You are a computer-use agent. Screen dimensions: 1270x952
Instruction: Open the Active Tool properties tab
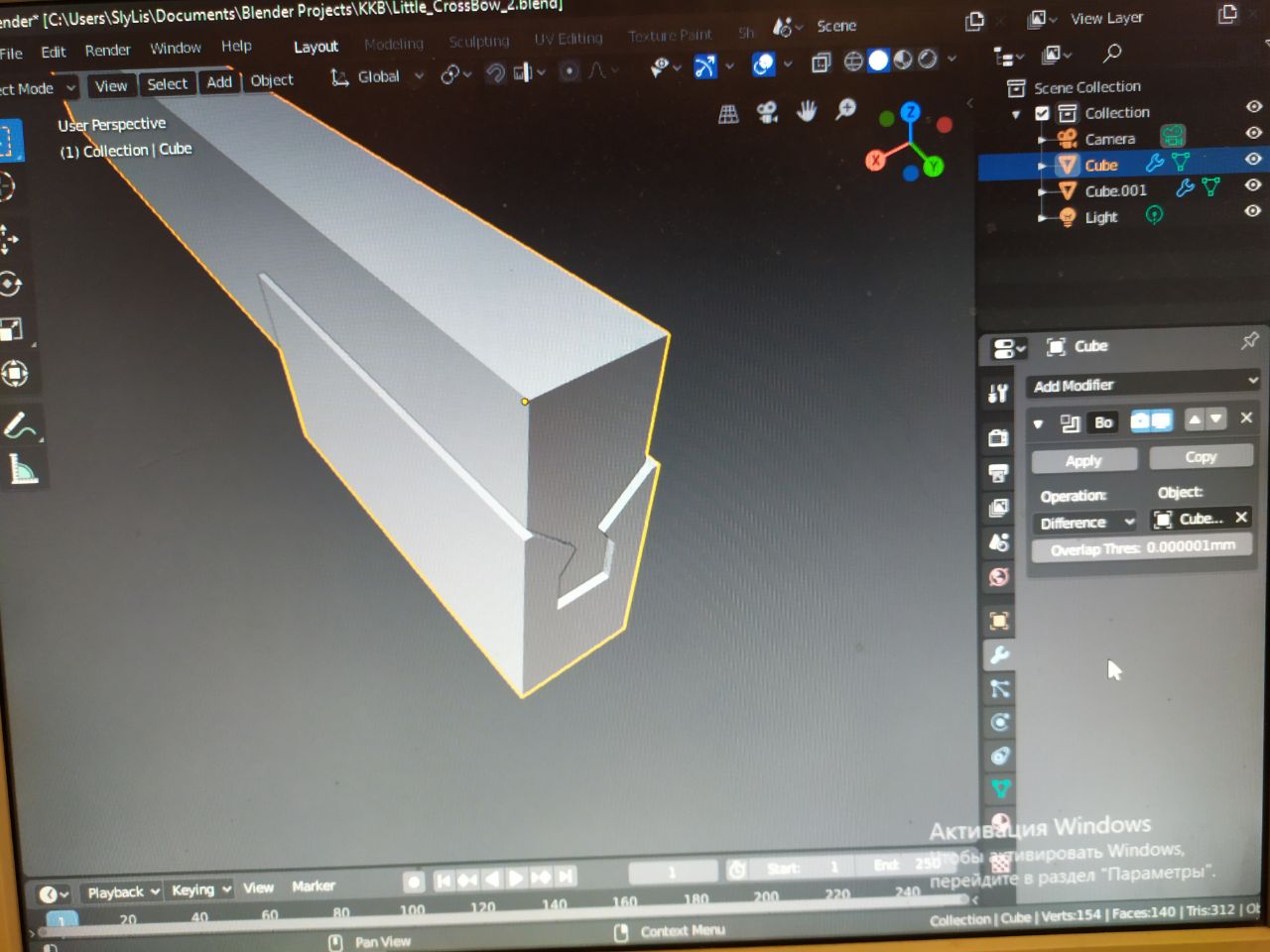(x=998, y=394)
